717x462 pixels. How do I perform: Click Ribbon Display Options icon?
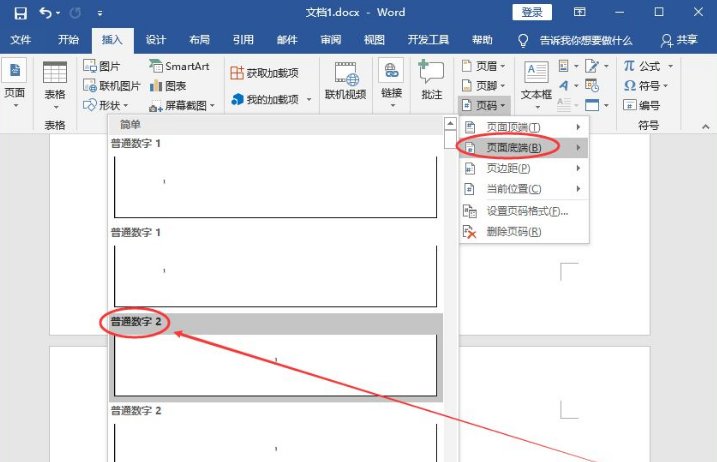pyautogui.click(x=579, y=12)
